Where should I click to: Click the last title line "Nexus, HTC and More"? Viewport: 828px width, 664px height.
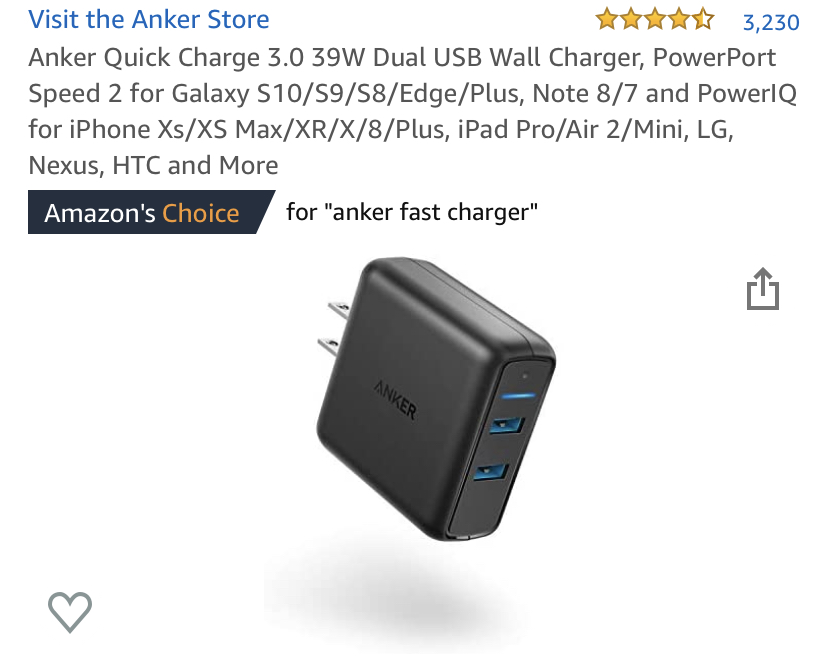153,165
